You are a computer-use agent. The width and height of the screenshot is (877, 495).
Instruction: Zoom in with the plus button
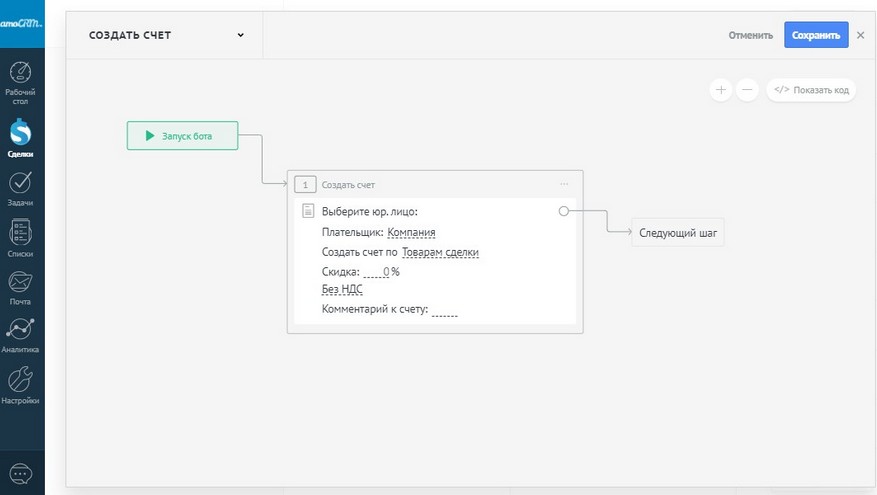click(720, 90)
